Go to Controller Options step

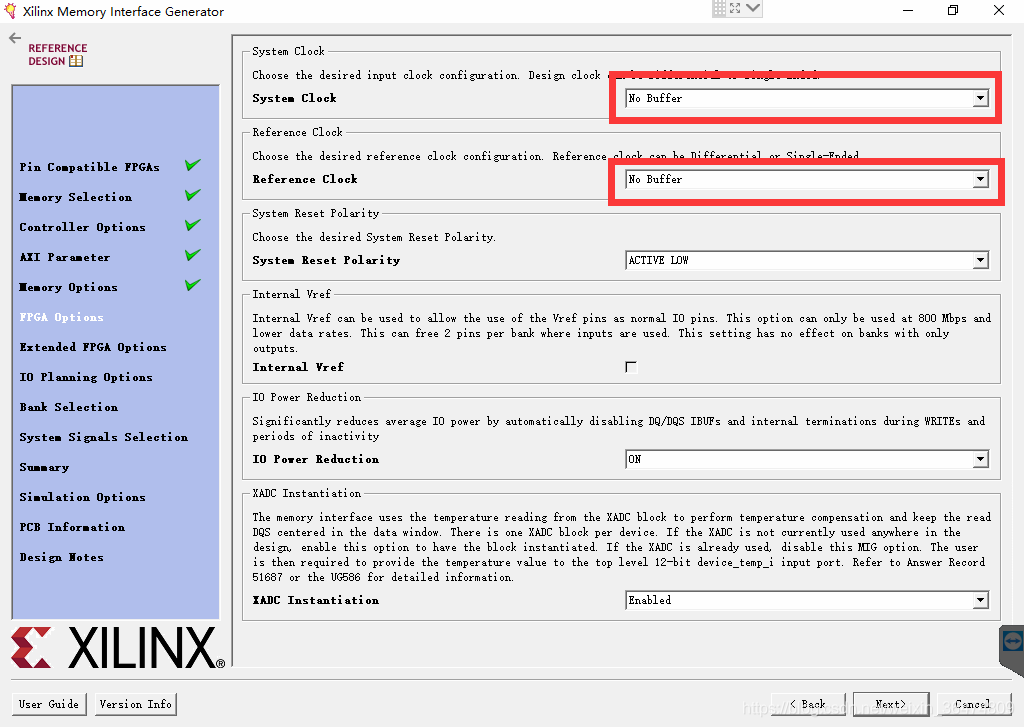pyautogui.click(x=82, y=227)
